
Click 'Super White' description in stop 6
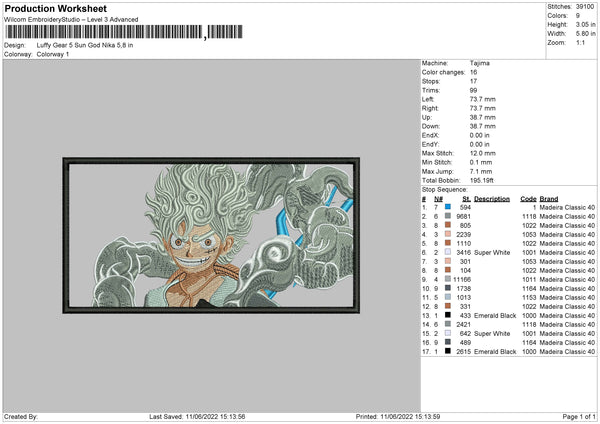[x=492, y=252]
